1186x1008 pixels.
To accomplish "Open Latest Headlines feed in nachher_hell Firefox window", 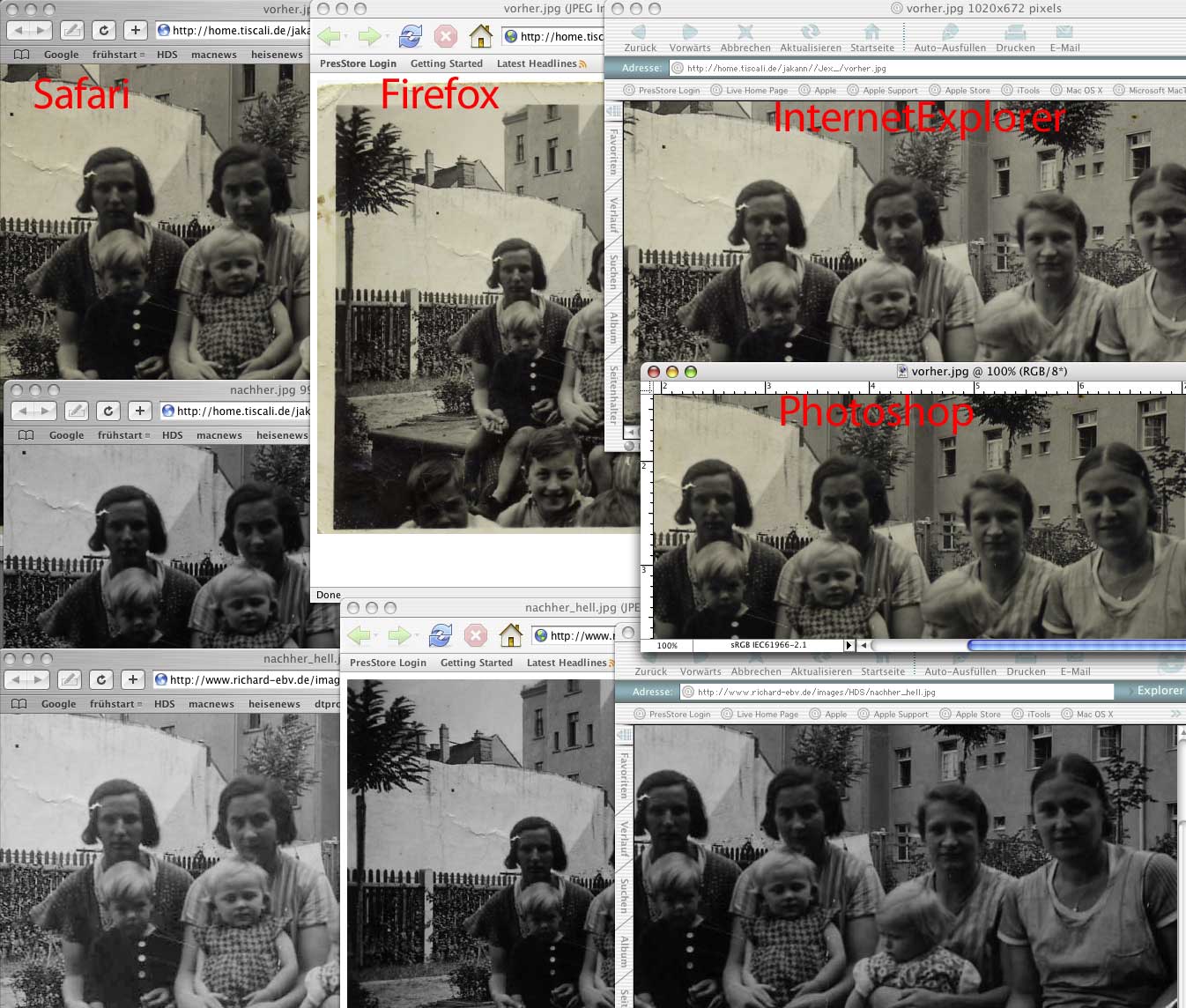I will [x=570, y=663].
